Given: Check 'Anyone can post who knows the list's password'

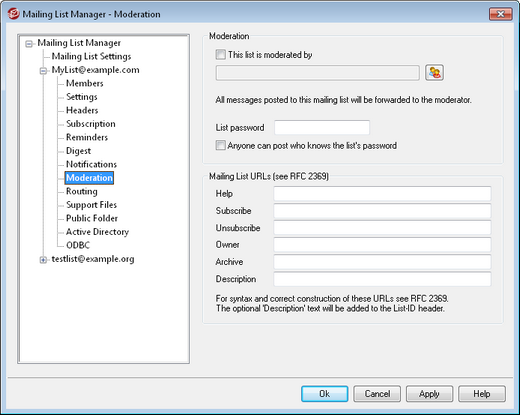Looking at the screenshot, I should point(220,145).
